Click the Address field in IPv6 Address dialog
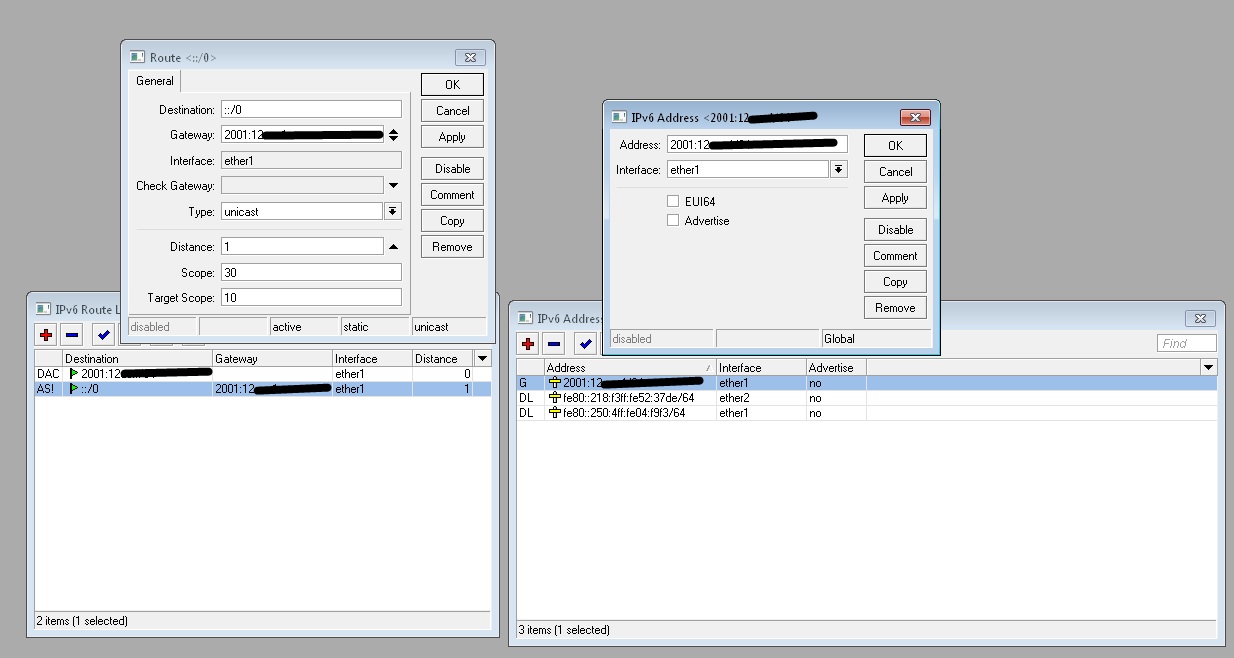Image resolution: width=1234 pixels, height=658 pixels. click(757, 145)
